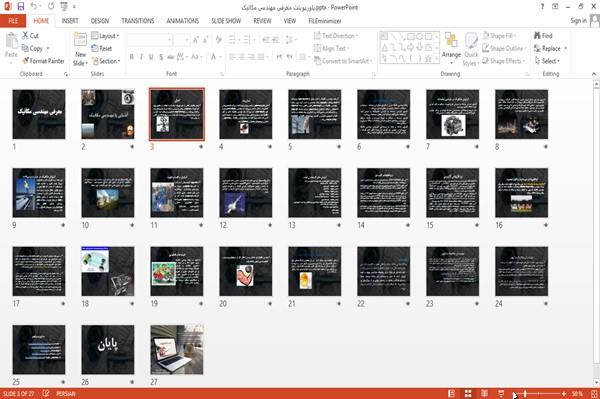Toggle Italic formatting

pos(141,57)
